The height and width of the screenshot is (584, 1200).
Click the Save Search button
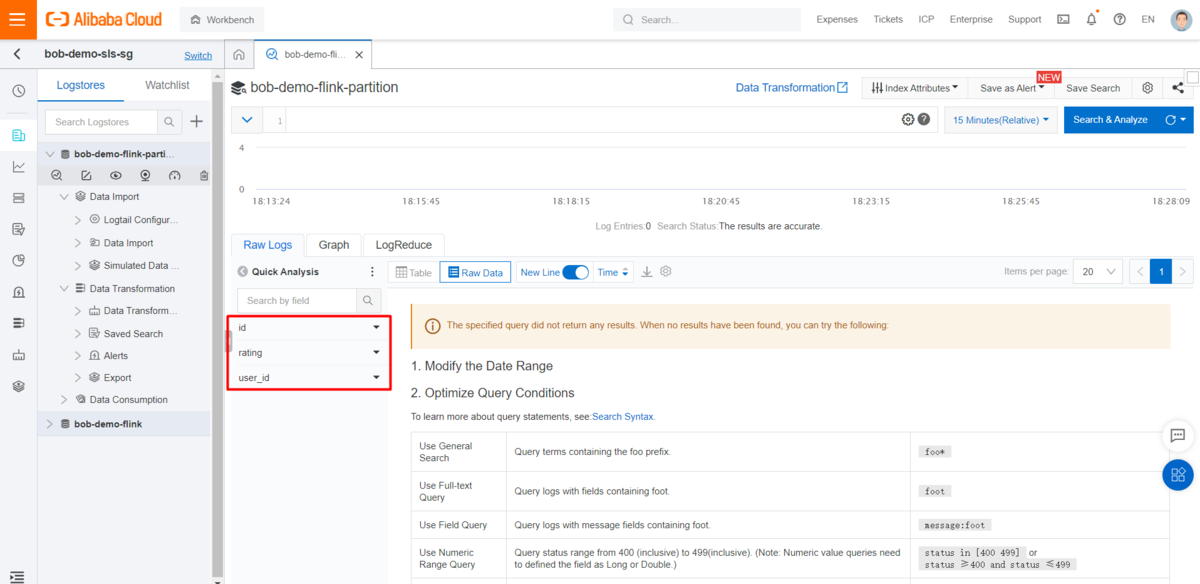click(x=1093, y=88)
